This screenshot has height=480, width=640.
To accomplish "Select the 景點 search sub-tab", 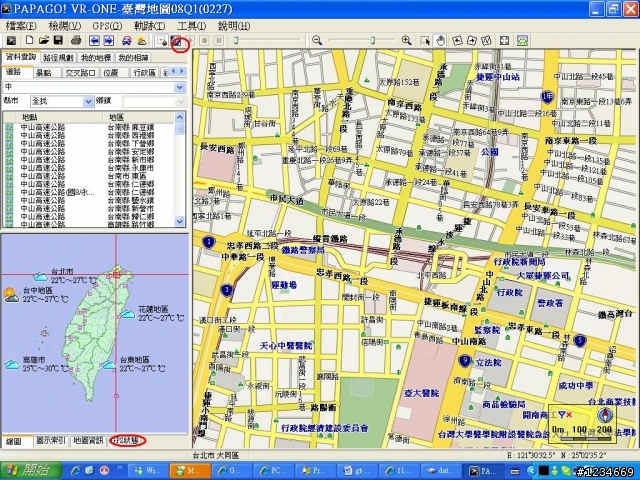I will [46, 73].
